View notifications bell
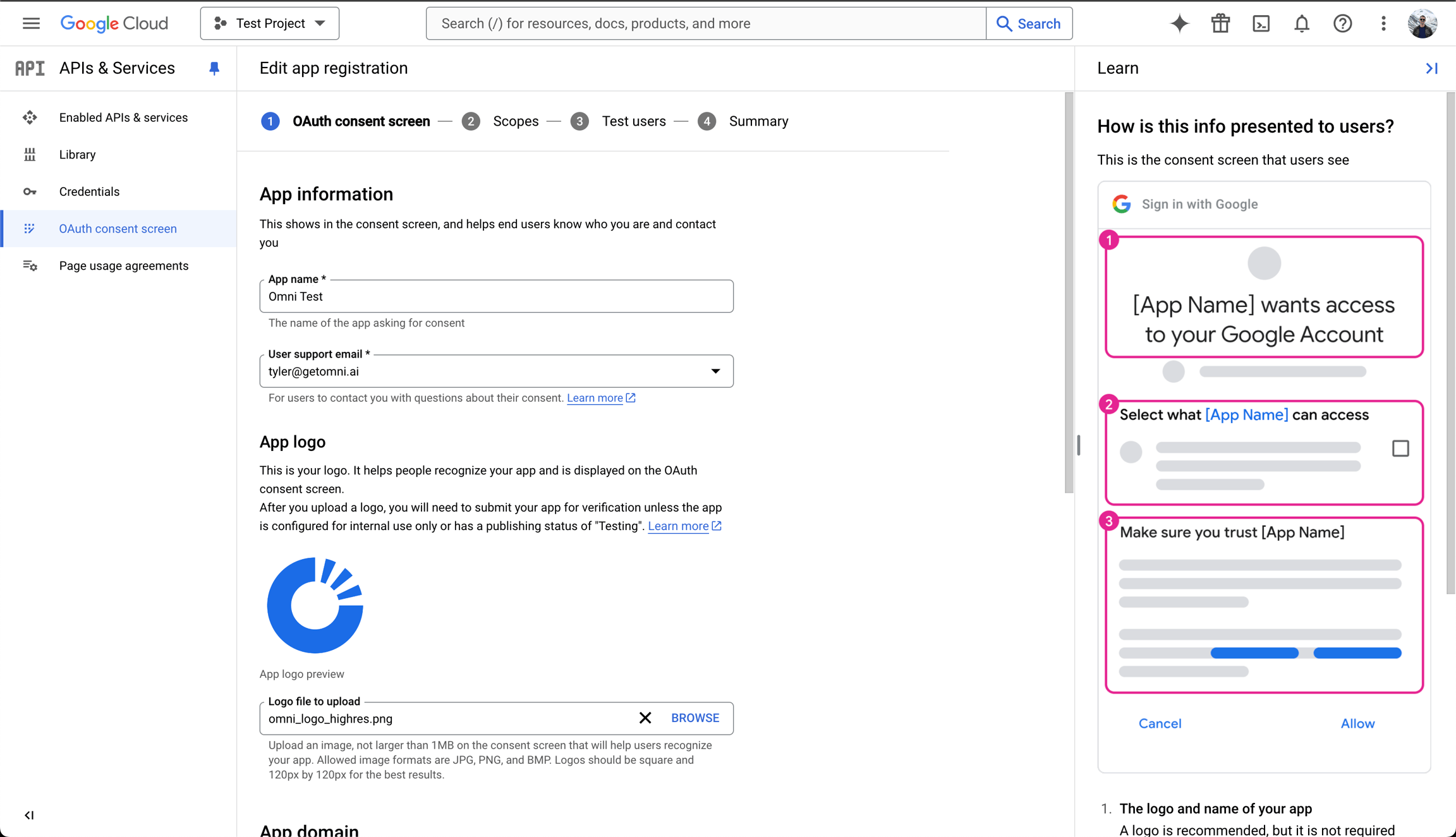 [1301, 23]
